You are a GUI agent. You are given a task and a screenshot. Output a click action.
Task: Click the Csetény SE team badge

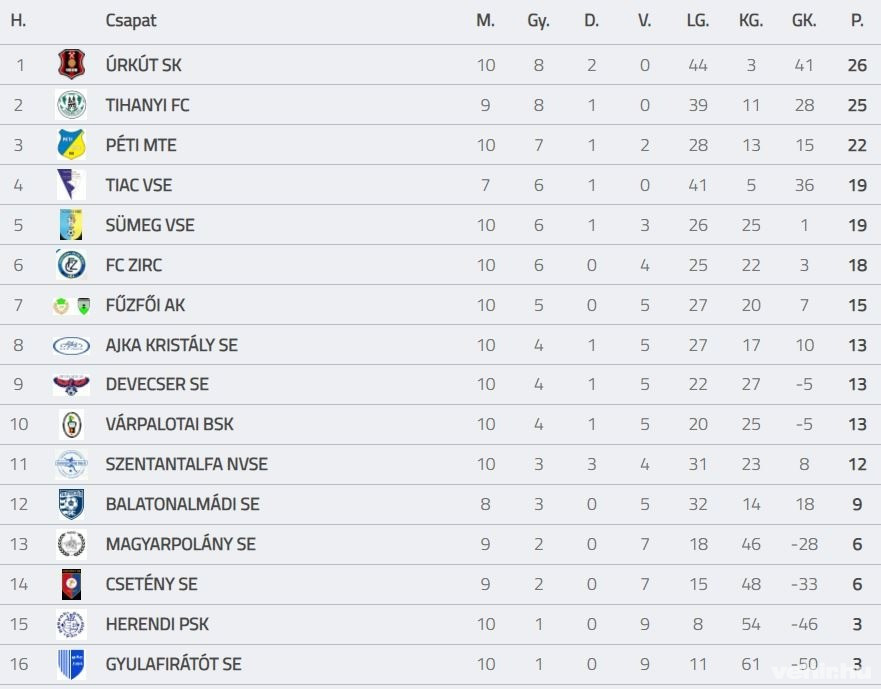pyautogui.click(x=71, y=584)
